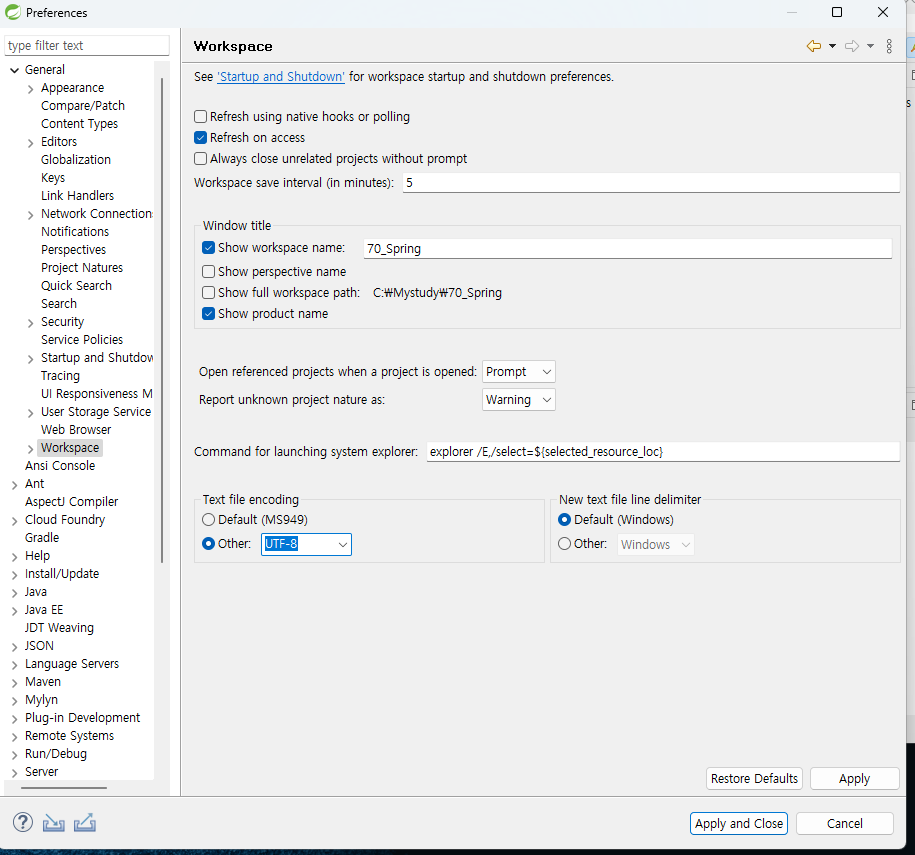Screen dimensions: 915x855
Task: Open the forward history dropdown arrow
Action: (870, 46)
